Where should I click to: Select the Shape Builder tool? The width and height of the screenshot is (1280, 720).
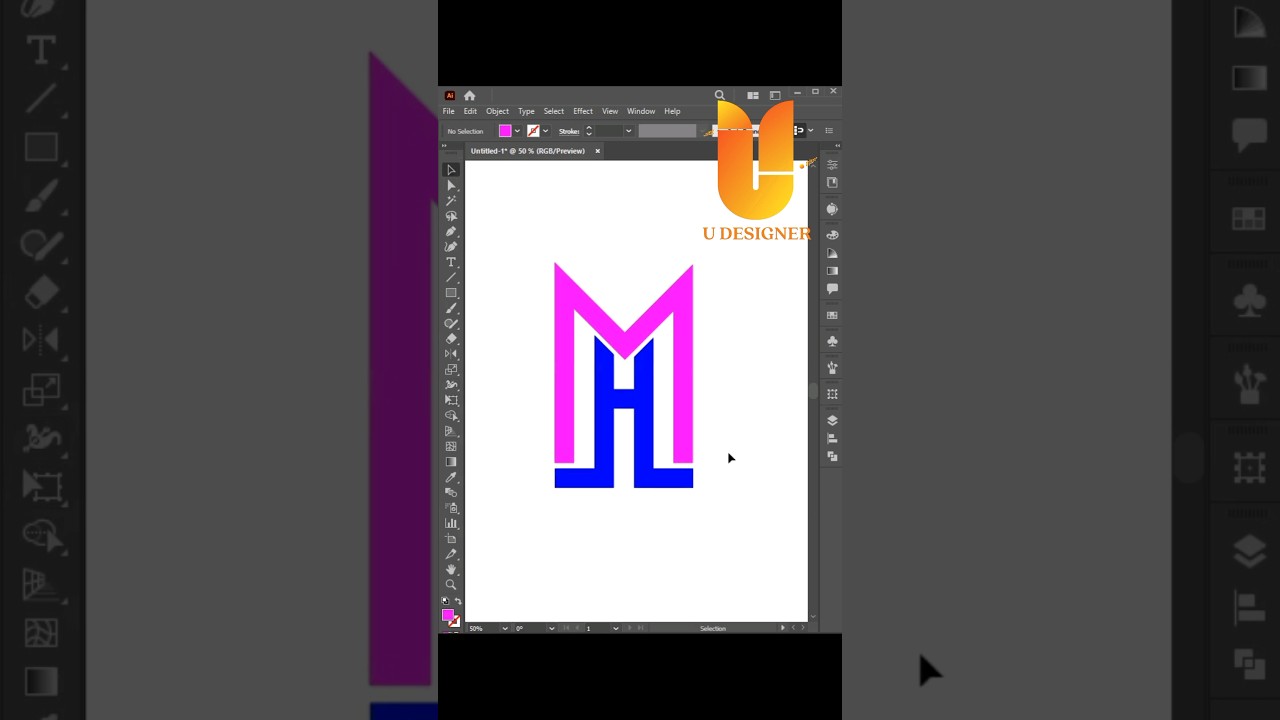(x=451, y=416)
